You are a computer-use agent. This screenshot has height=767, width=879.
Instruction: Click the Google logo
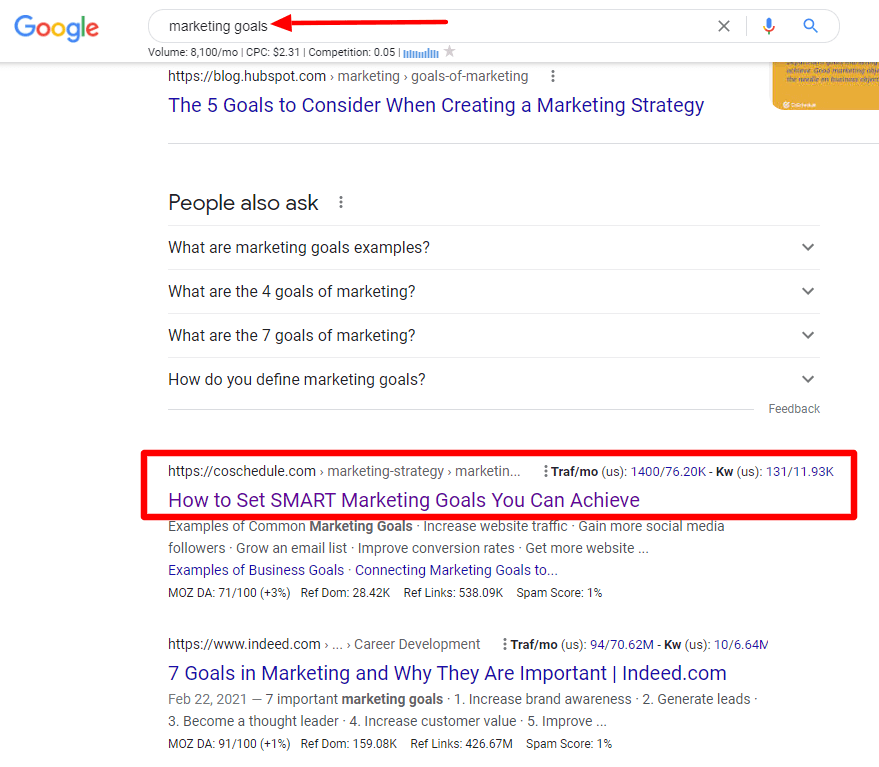coord(56,27)
